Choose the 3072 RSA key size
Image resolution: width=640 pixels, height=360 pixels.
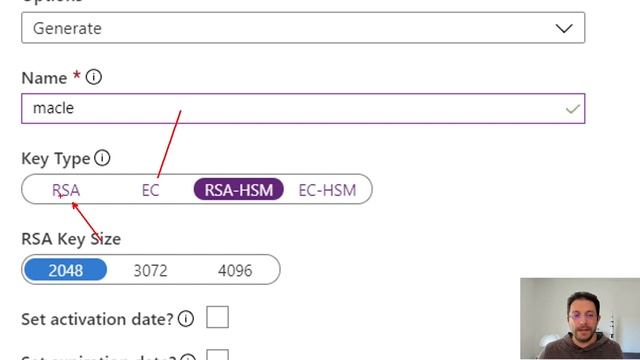tap(150, 270)
